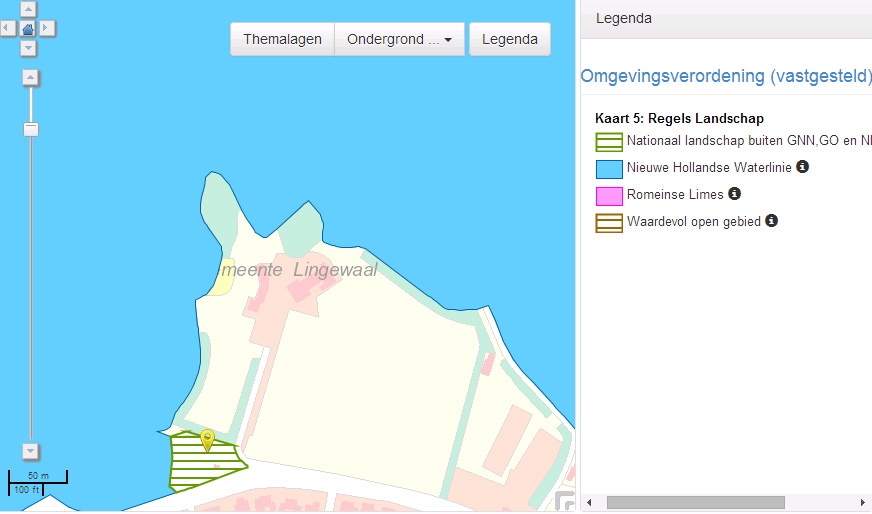
Task: Show info for Romeinse Limes
Action: pos(734,194)
